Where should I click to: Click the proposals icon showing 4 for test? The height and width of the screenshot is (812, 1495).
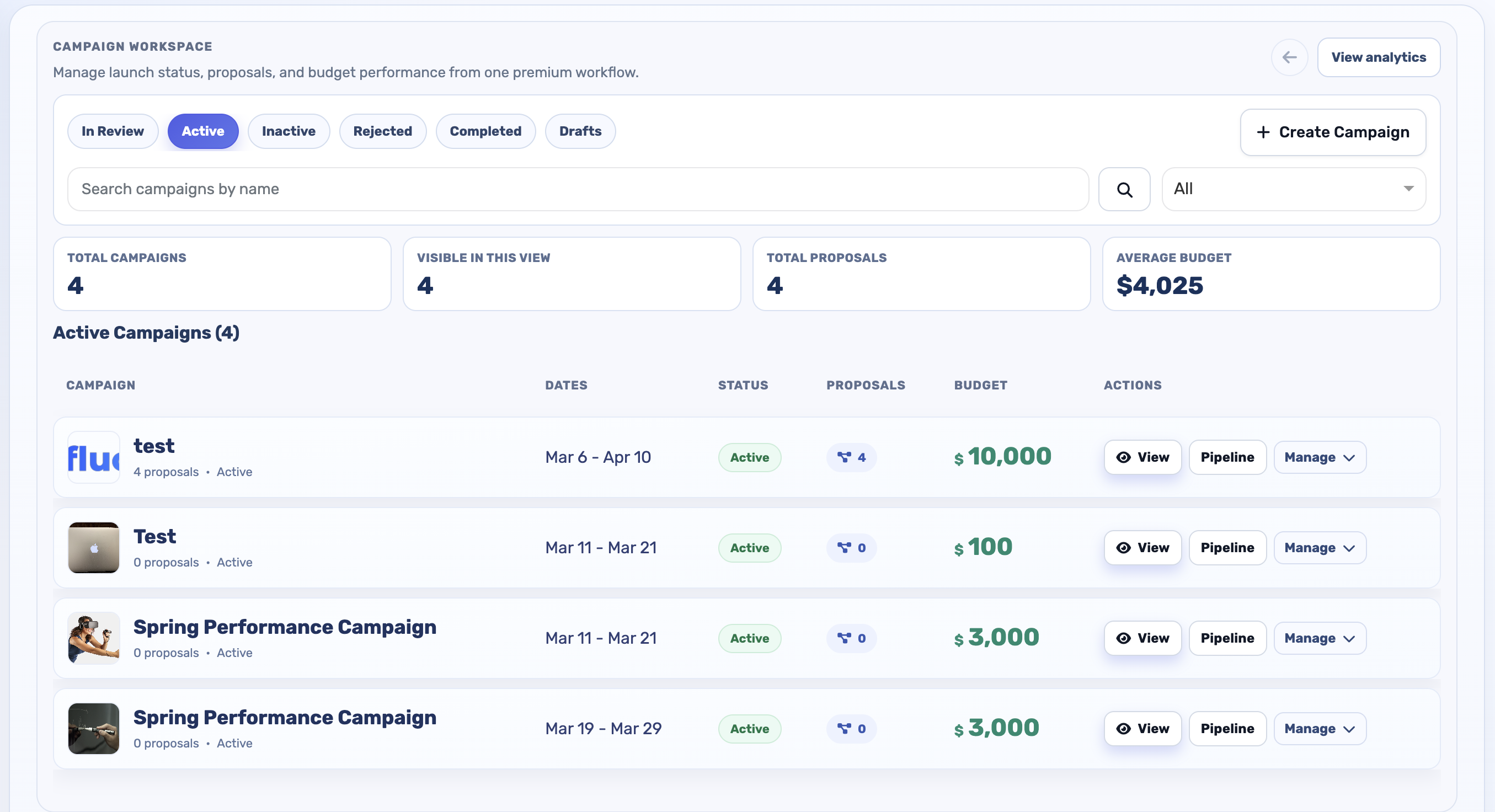tap(846, 457)
